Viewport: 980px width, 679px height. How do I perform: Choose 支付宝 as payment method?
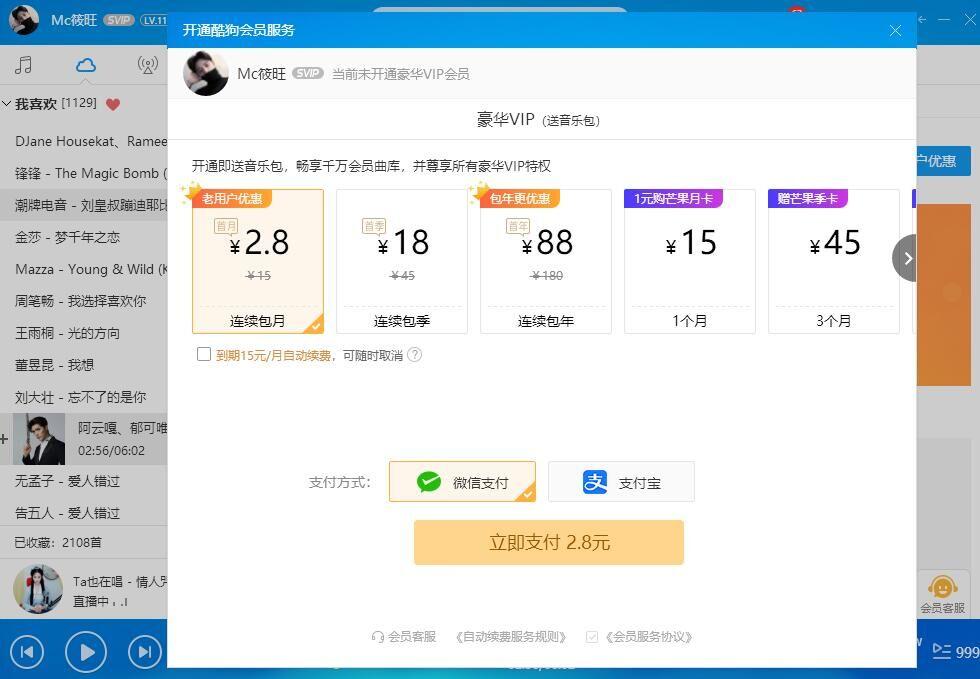point(621,482)
